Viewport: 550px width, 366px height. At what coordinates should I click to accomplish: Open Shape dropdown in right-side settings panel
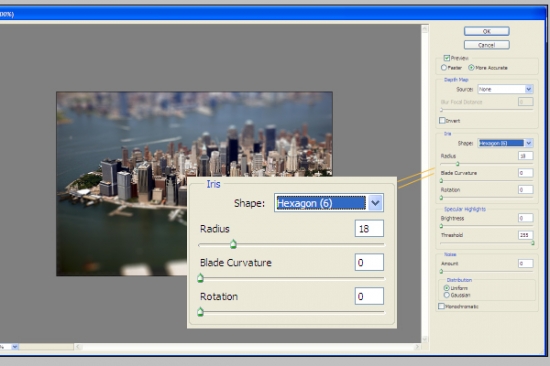[x=505, y=143]
